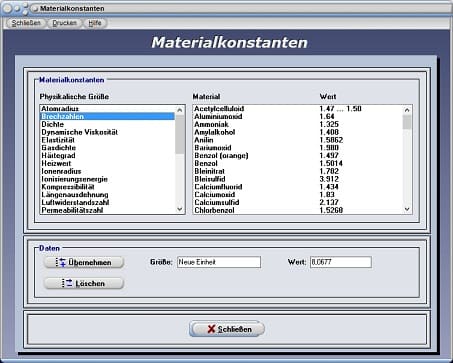Select Anilin row
Screen dimensions: 453x363
[298, 140]
